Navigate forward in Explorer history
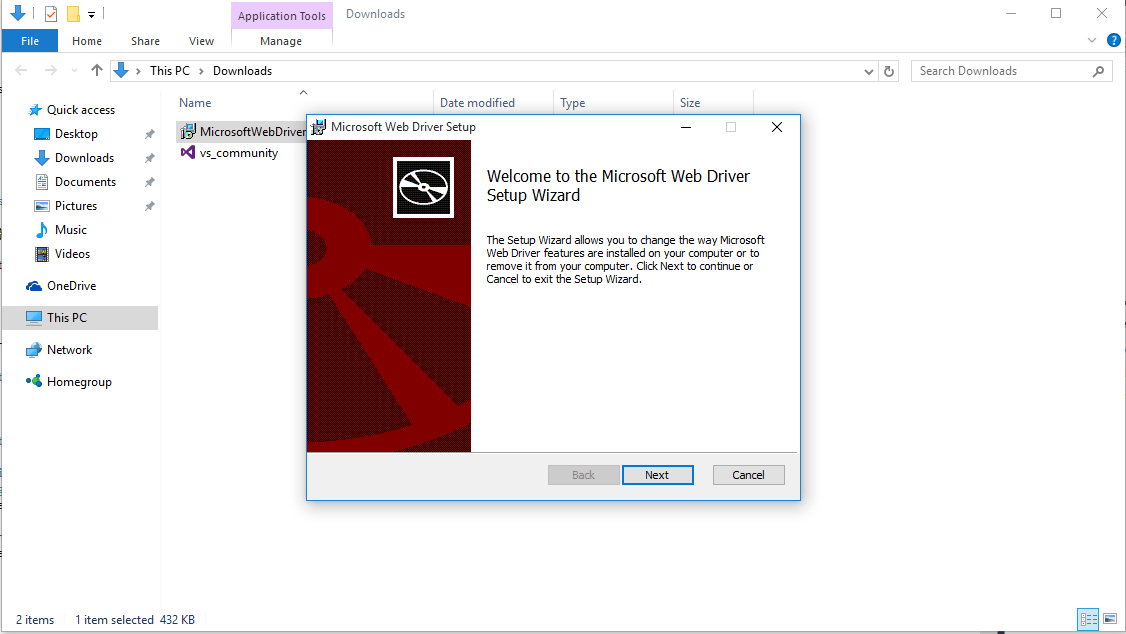Screen dimensions: 1126x634 [x=50, y=70]
